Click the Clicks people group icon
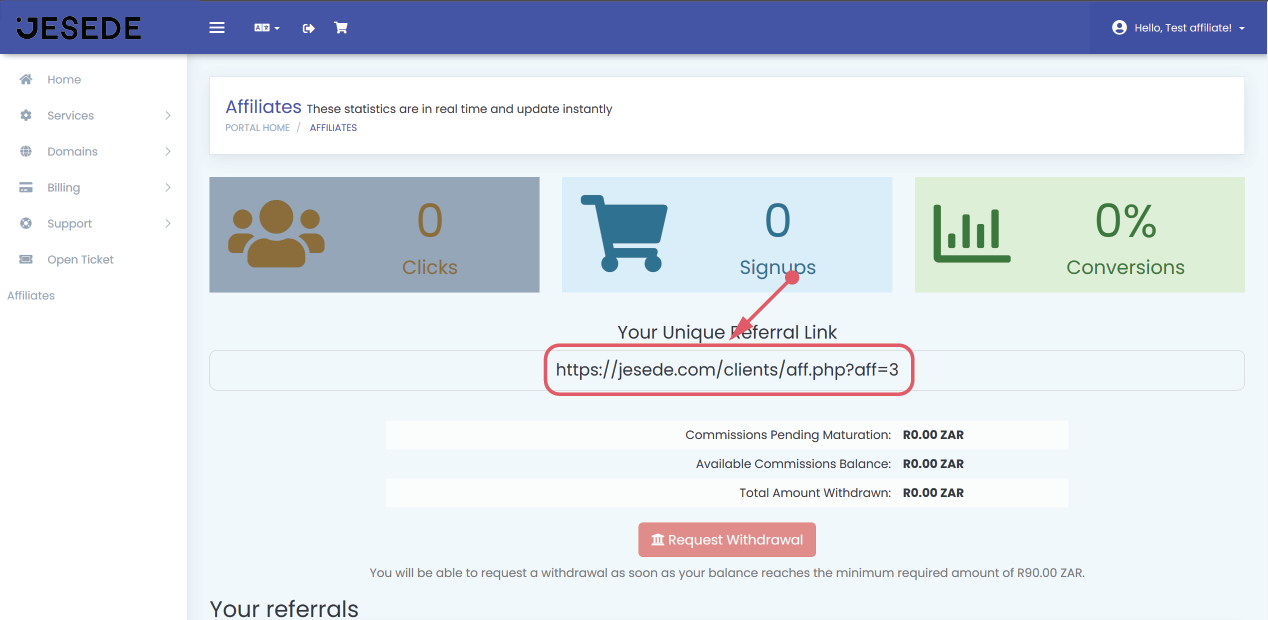 (276, 234)
